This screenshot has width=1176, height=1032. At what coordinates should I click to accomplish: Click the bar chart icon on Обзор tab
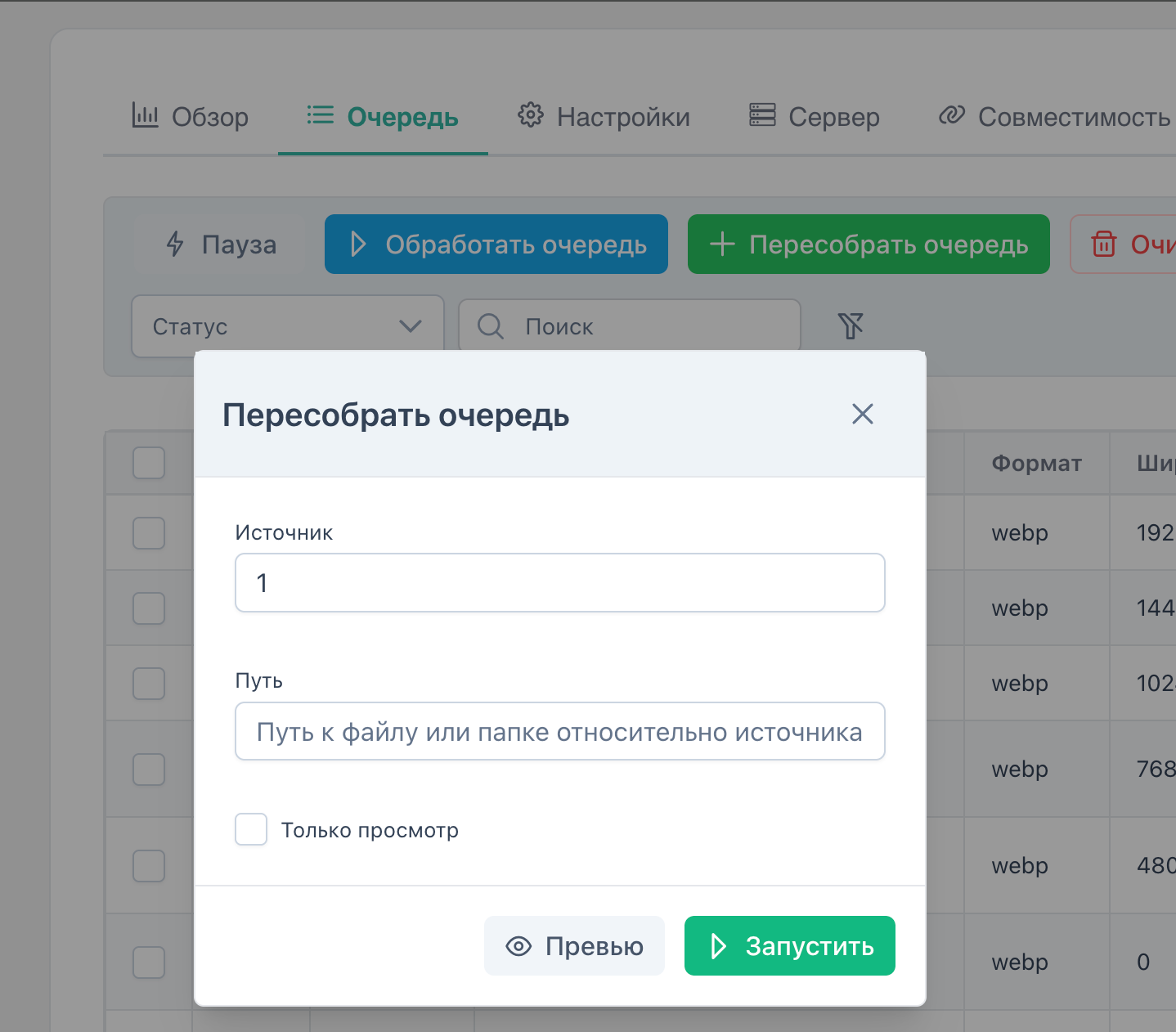pos(145,115)
